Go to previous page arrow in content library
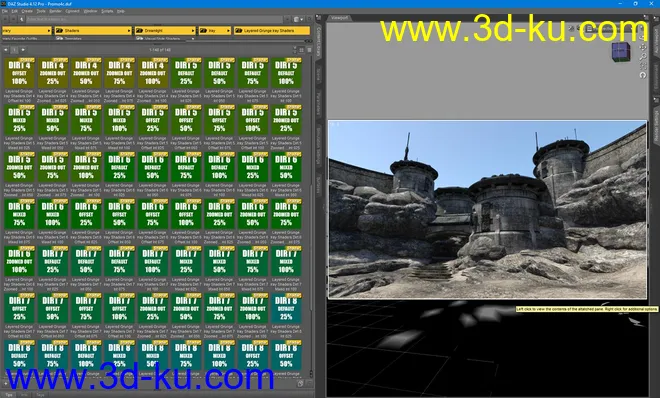This screenshot has height=398, width=660. click(5, 50)
